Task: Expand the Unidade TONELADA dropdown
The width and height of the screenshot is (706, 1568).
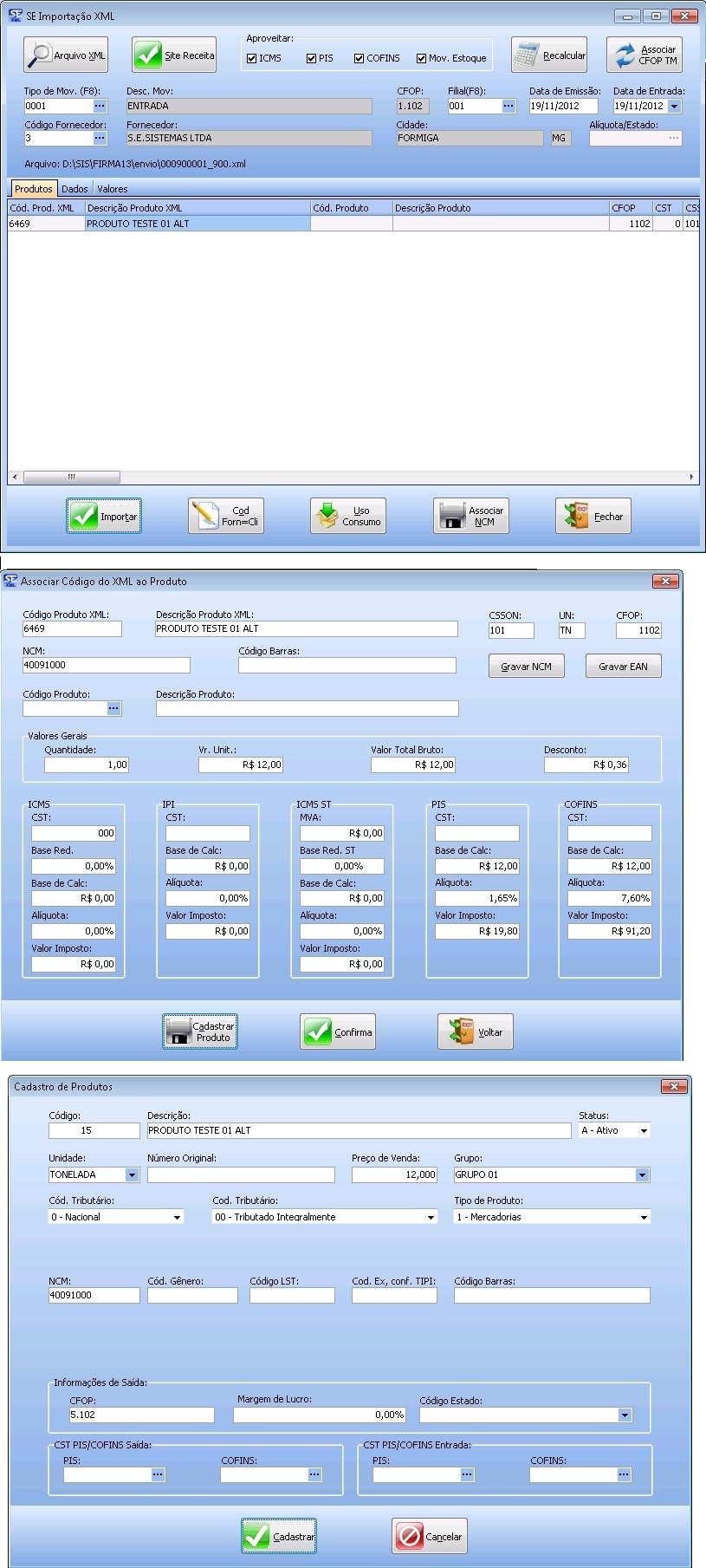Action: click(x=132, y=1175)
